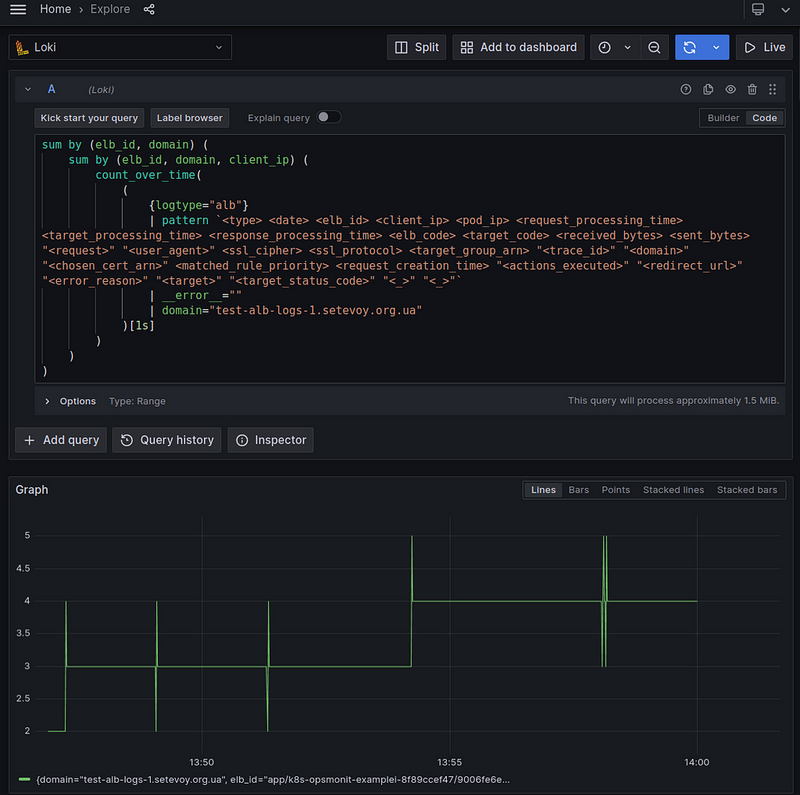Image resolution: width=800 pixels, height=795 pixels.
Task: Toggle query A visibility eye icon
Action: 730,90
